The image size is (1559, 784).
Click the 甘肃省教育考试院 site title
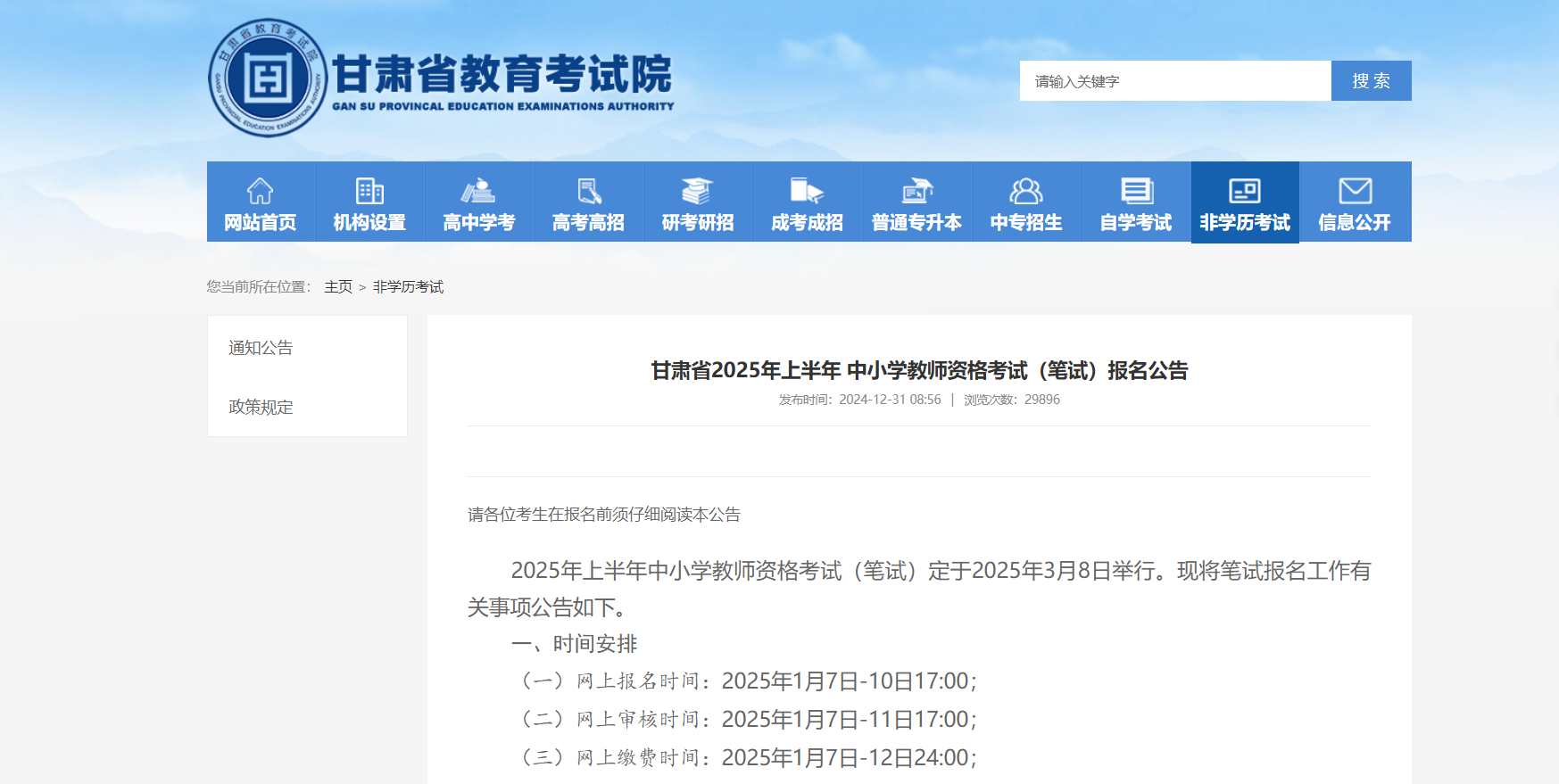pos(502,74)
